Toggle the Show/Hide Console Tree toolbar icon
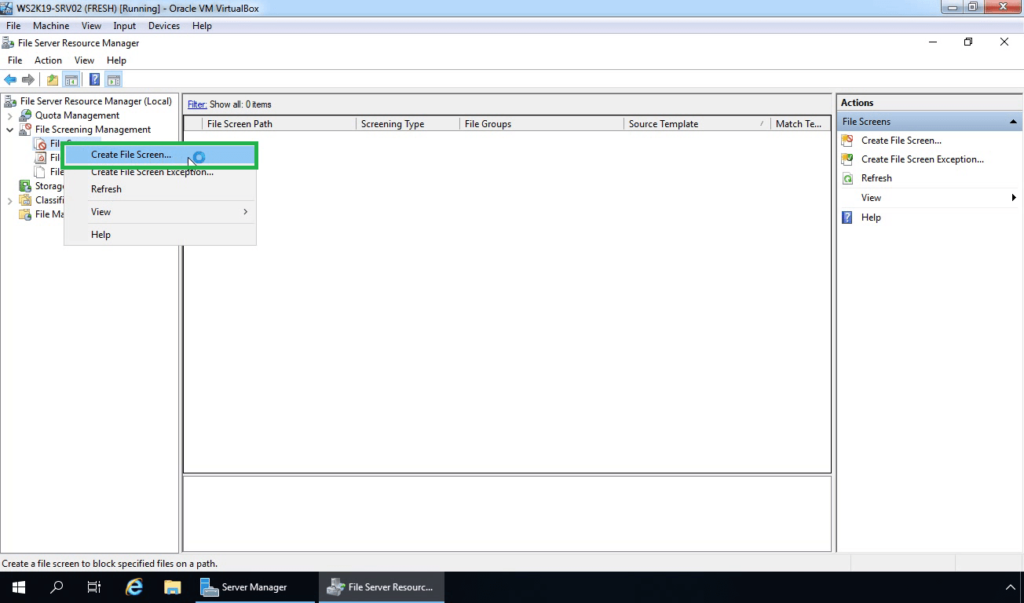The image size is (1024, 603). [71, 80]
